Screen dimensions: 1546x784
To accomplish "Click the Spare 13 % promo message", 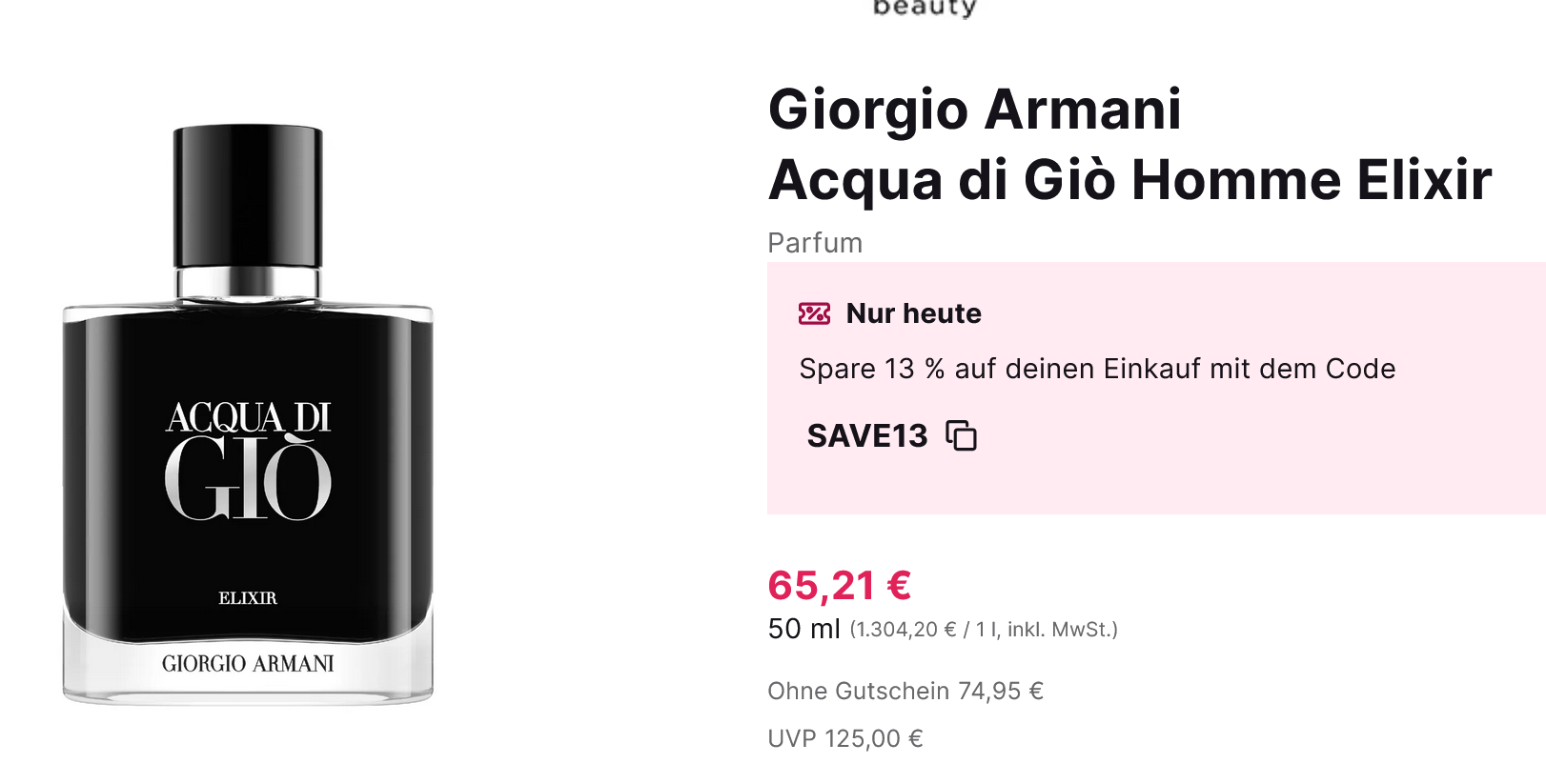I will tap(1097, 369).
